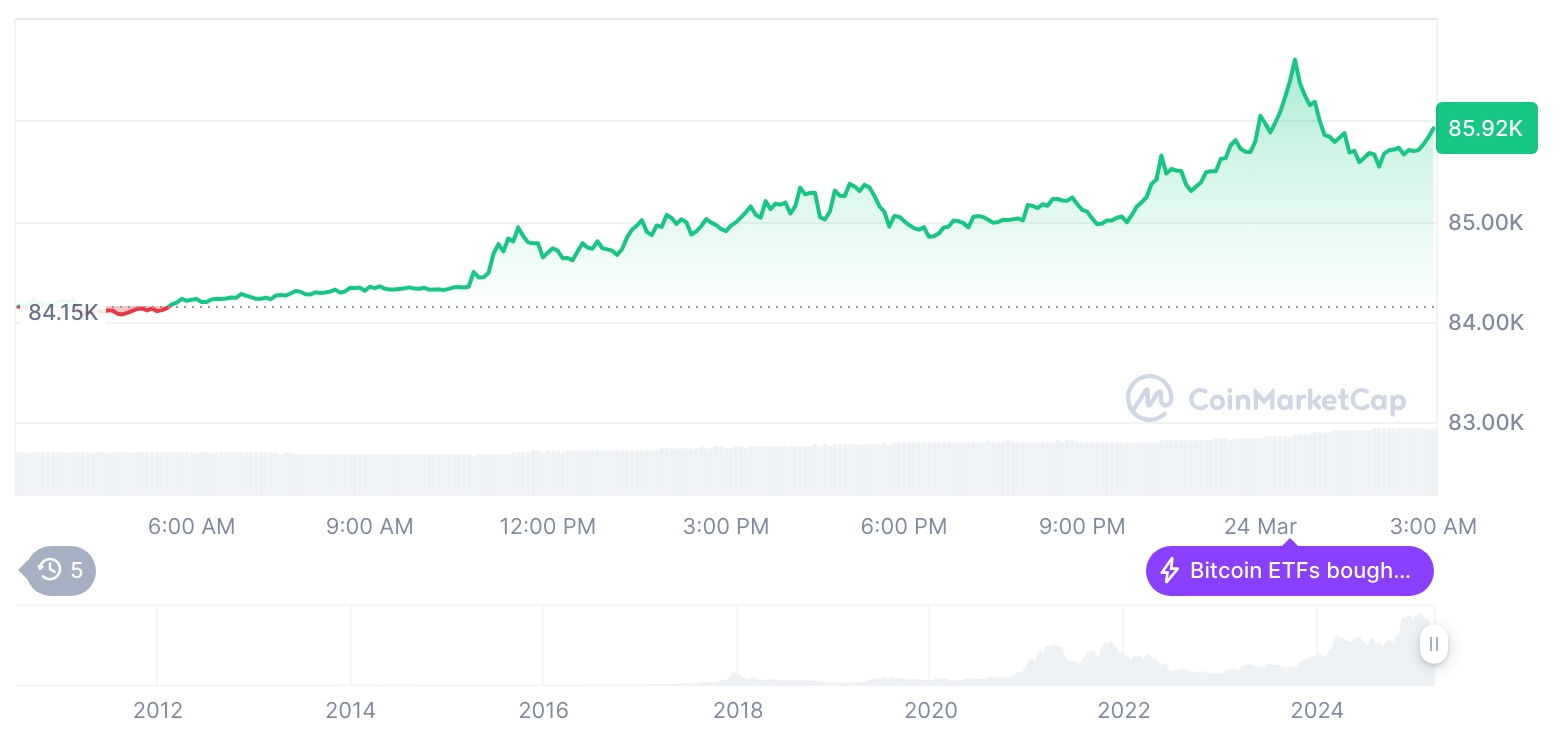
Task: Click the 6:00 AM time axis label
Action: 191,526
